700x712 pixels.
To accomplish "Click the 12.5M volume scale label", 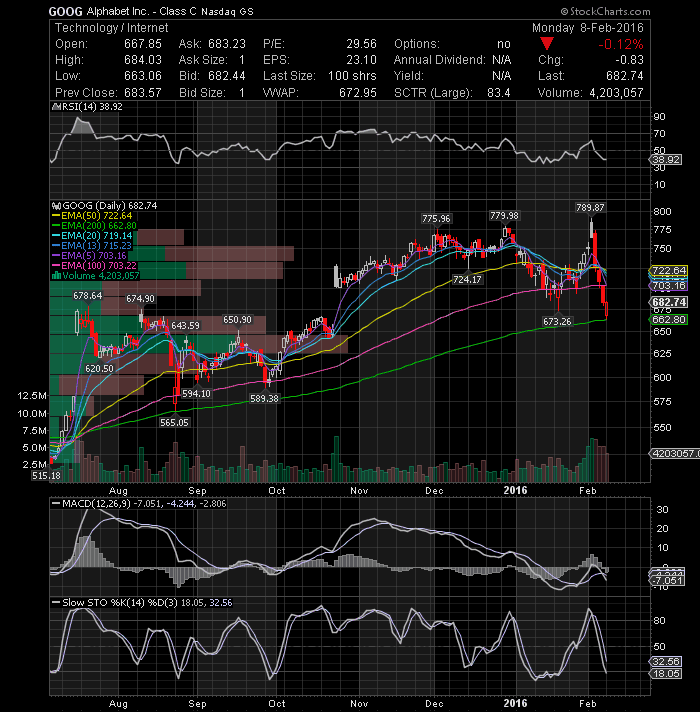I will 32,396.
